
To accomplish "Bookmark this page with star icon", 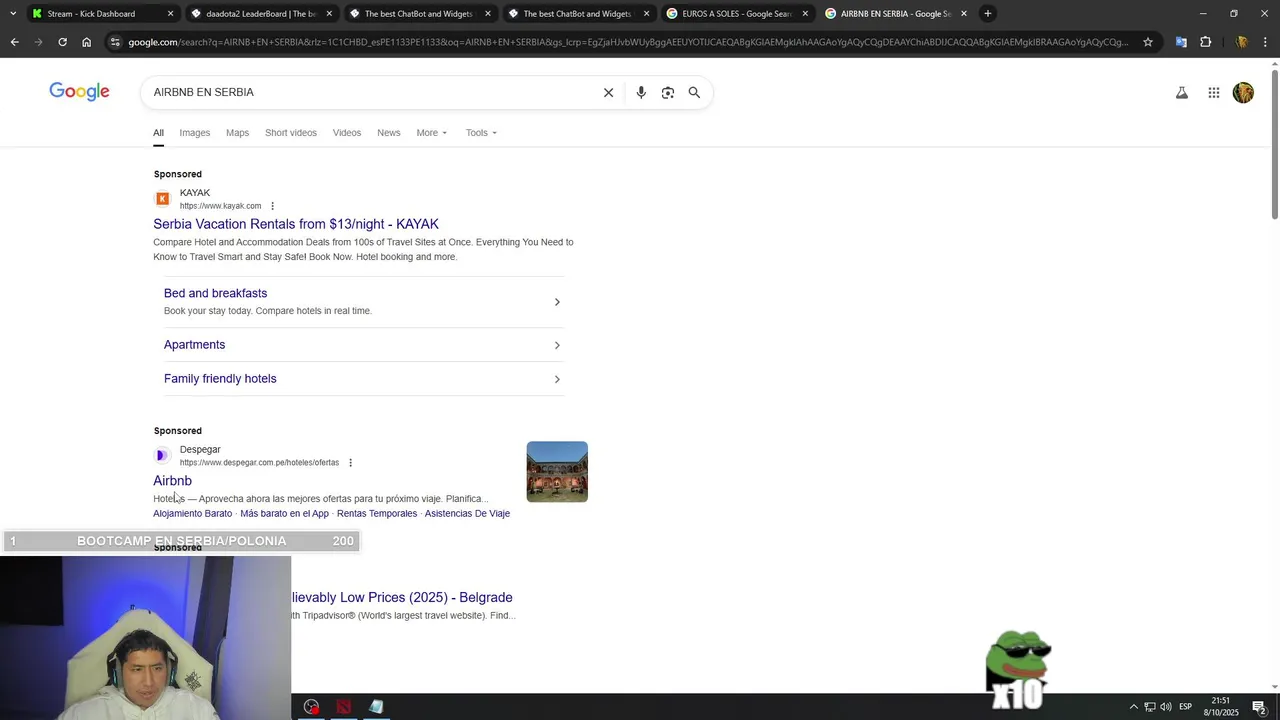I will click(1148, 42).
